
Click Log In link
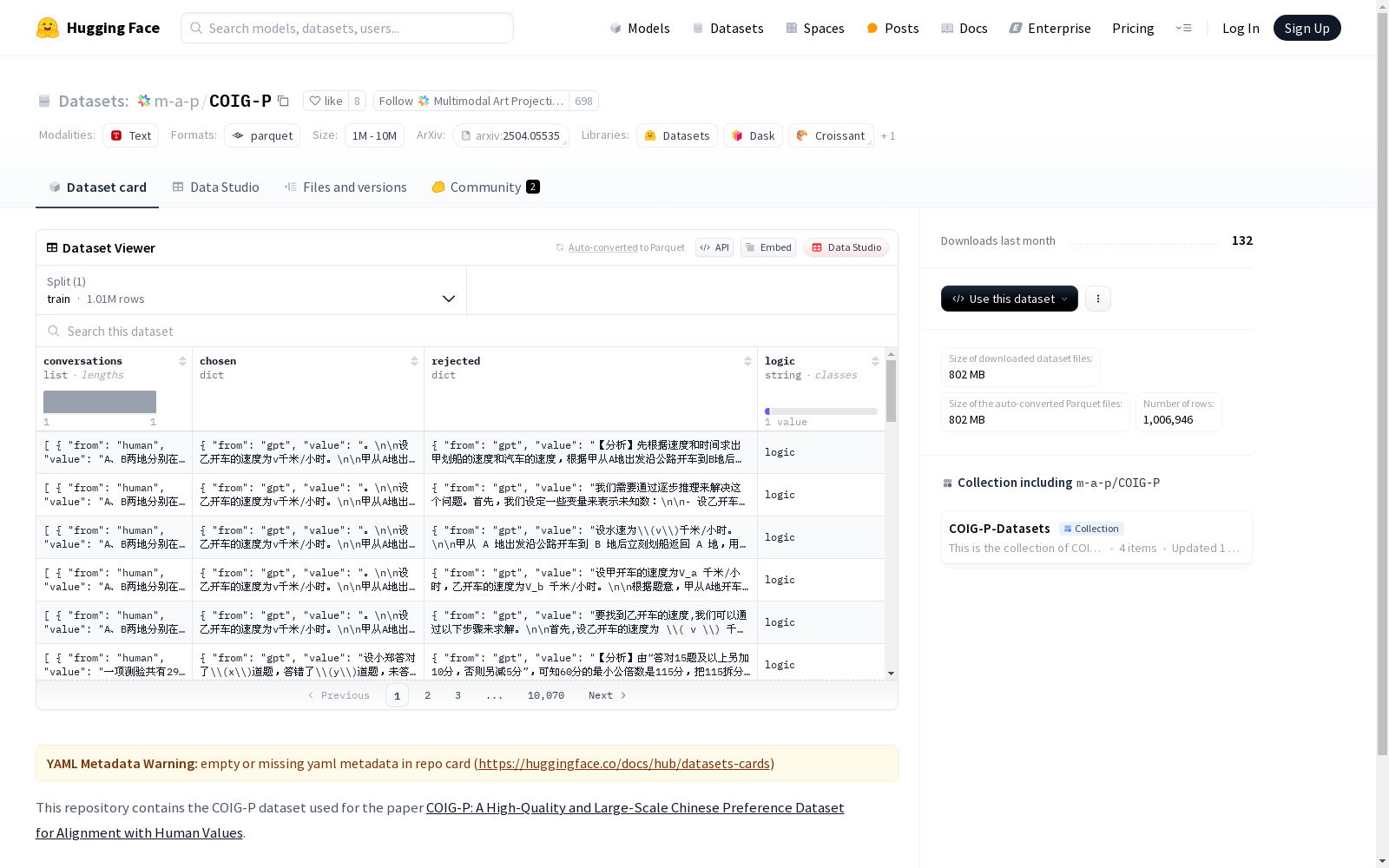1241,28
